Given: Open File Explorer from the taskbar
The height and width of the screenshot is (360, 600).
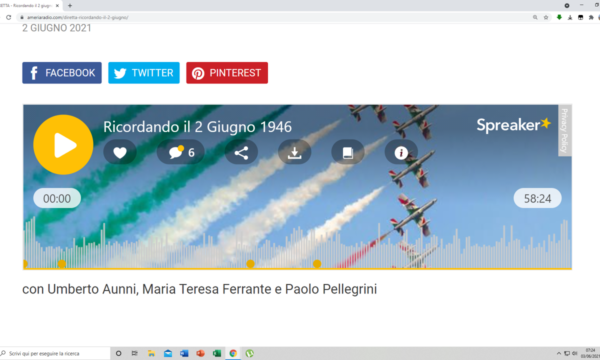Looking at the screenshot, I should tap(152, 353).
